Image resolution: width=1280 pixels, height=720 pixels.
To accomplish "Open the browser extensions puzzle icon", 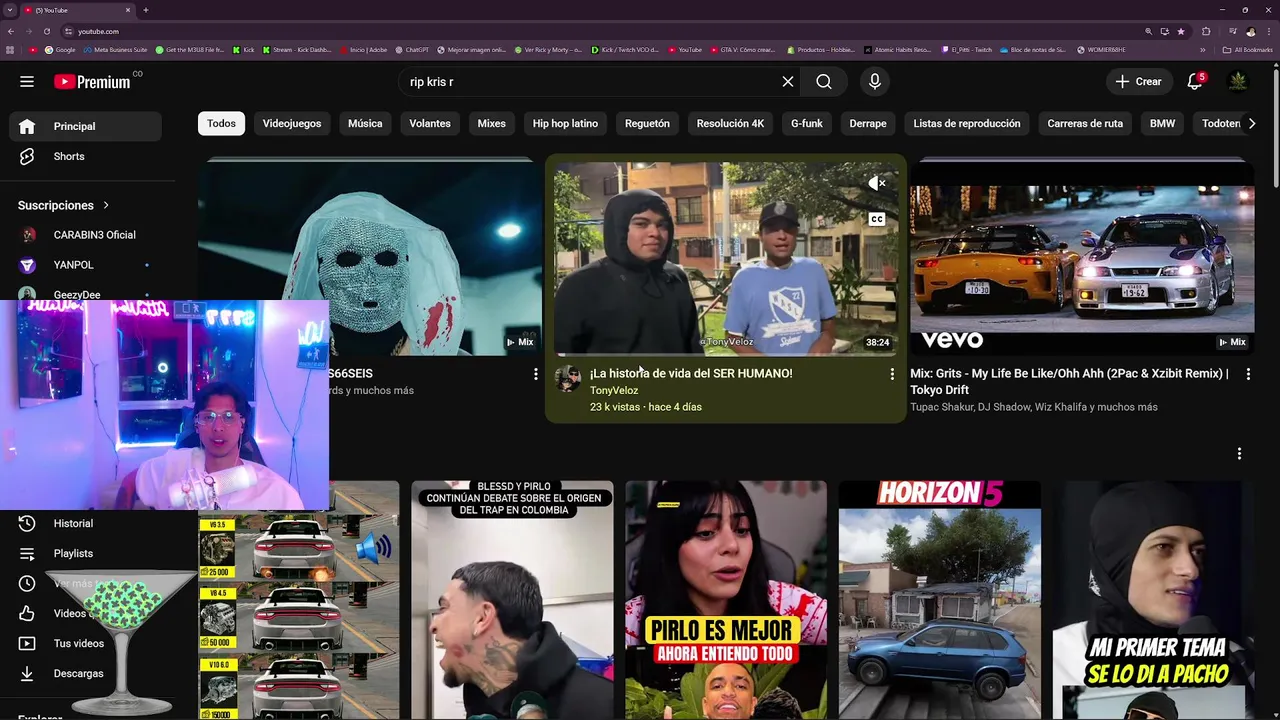I will coord(1206,31).
